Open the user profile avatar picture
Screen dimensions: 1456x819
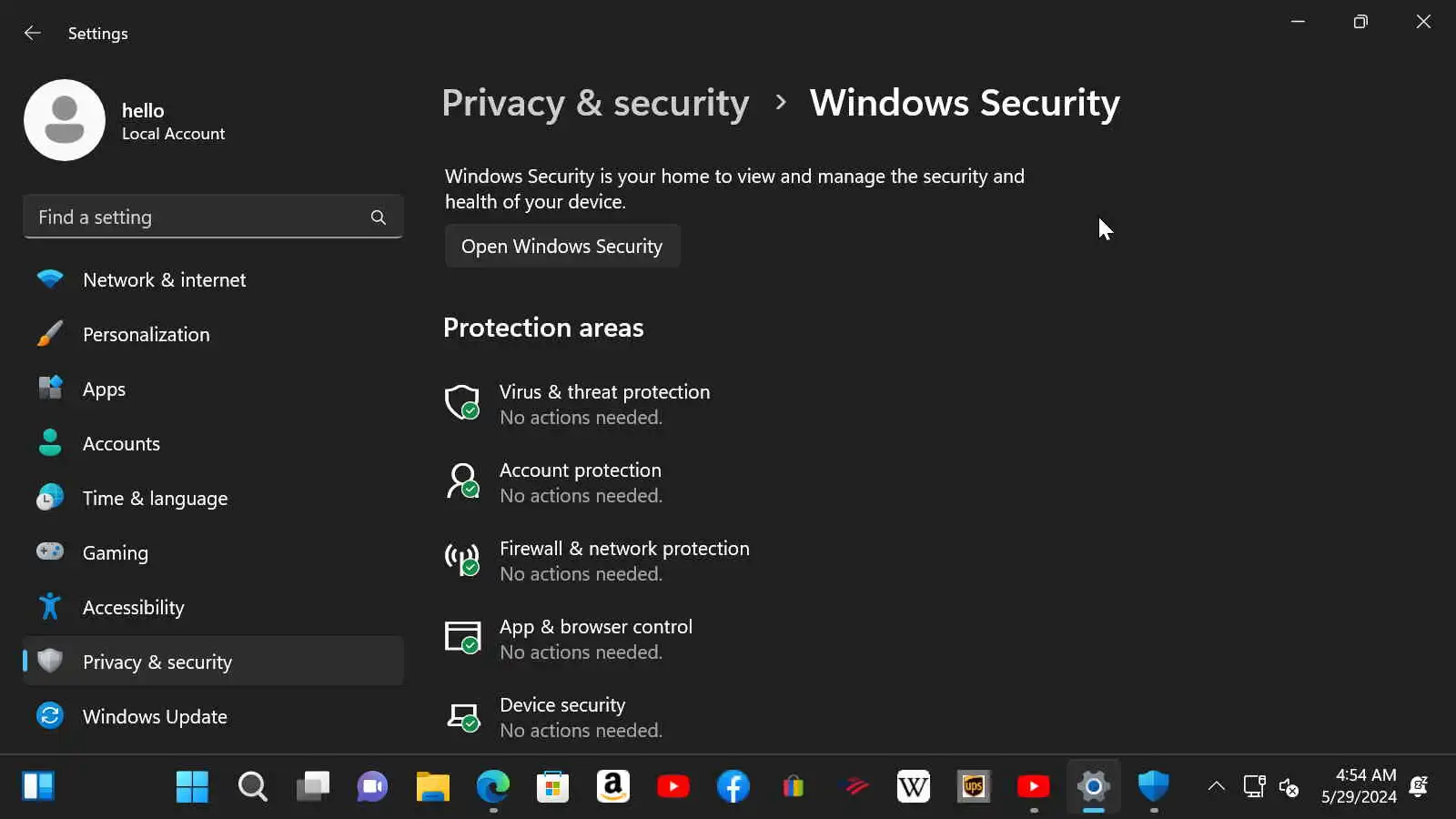[x=65, y=120]
